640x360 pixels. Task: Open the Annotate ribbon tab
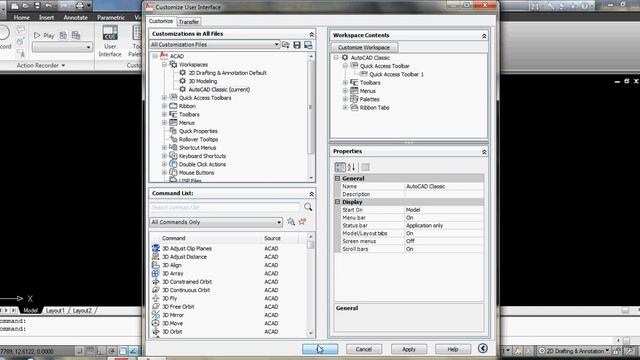[76, 18]
